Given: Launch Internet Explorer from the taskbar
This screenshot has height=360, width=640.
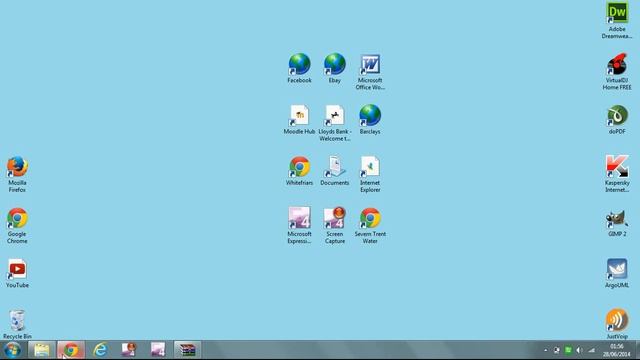Looking at the screenshot, I should pos(100,350).
